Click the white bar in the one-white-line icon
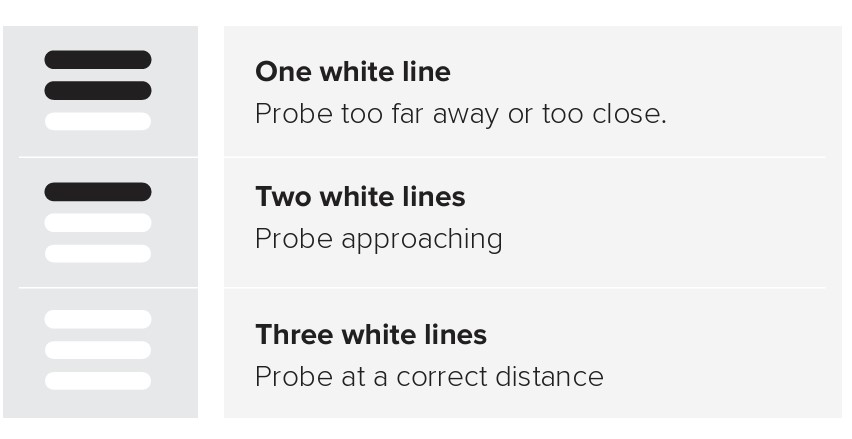Screen dimensions: 852x439 [98, 122]
